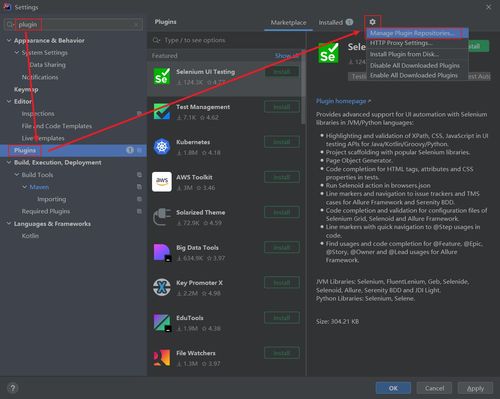This screenshot has height=399, width=500.
Task: Switch to the Installed tab
Action: pos(335,22)
